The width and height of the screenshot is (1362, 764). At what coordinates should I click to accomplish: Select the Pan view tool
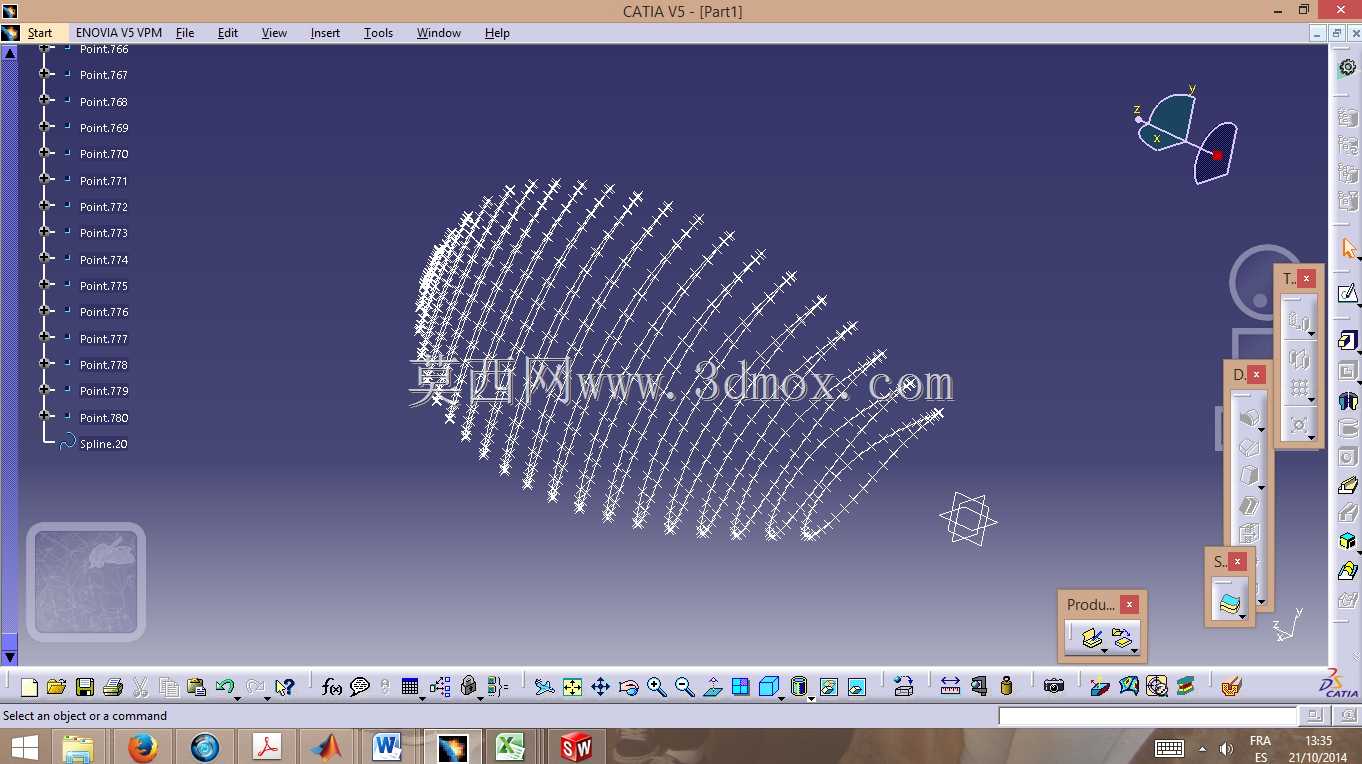pos(600,687)
